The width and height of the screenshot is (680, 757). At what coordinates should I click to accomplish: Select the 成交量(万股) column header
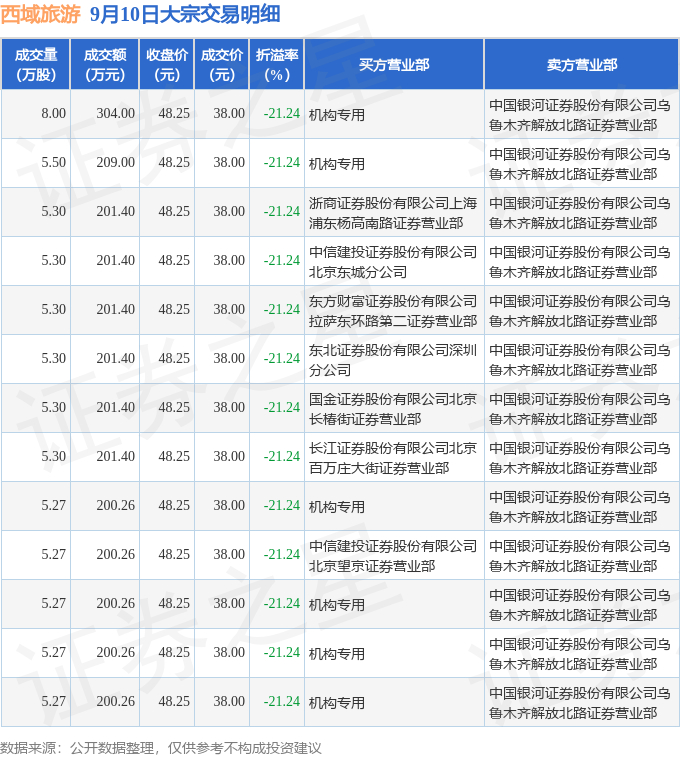36,65
